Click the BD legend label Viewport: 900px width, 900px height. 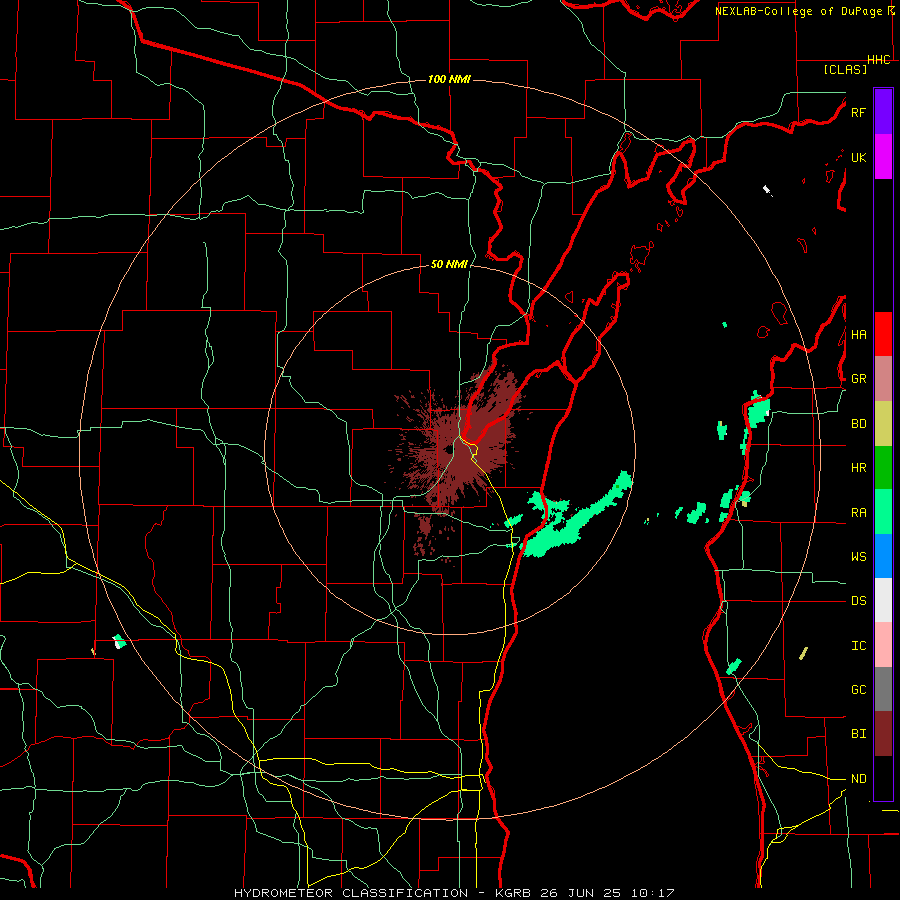pos(858,424)
